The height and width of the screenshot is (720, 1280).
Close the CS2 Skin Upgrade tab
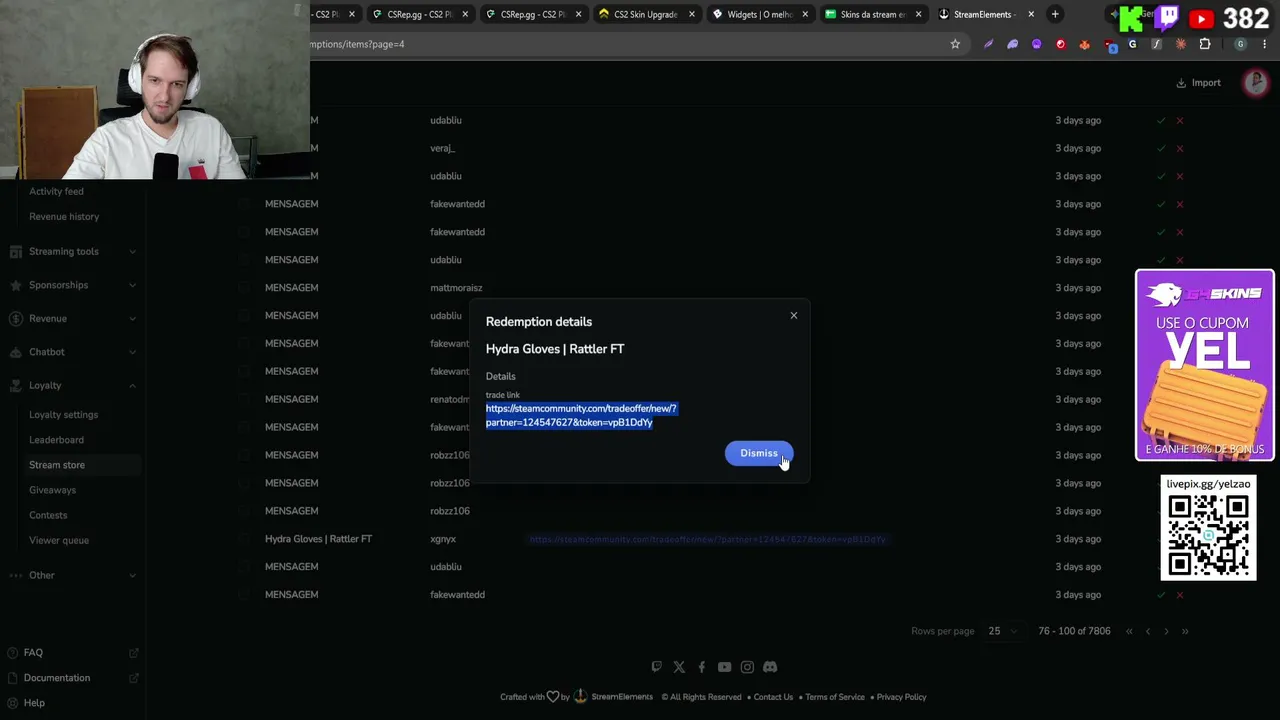click(691, 14)
